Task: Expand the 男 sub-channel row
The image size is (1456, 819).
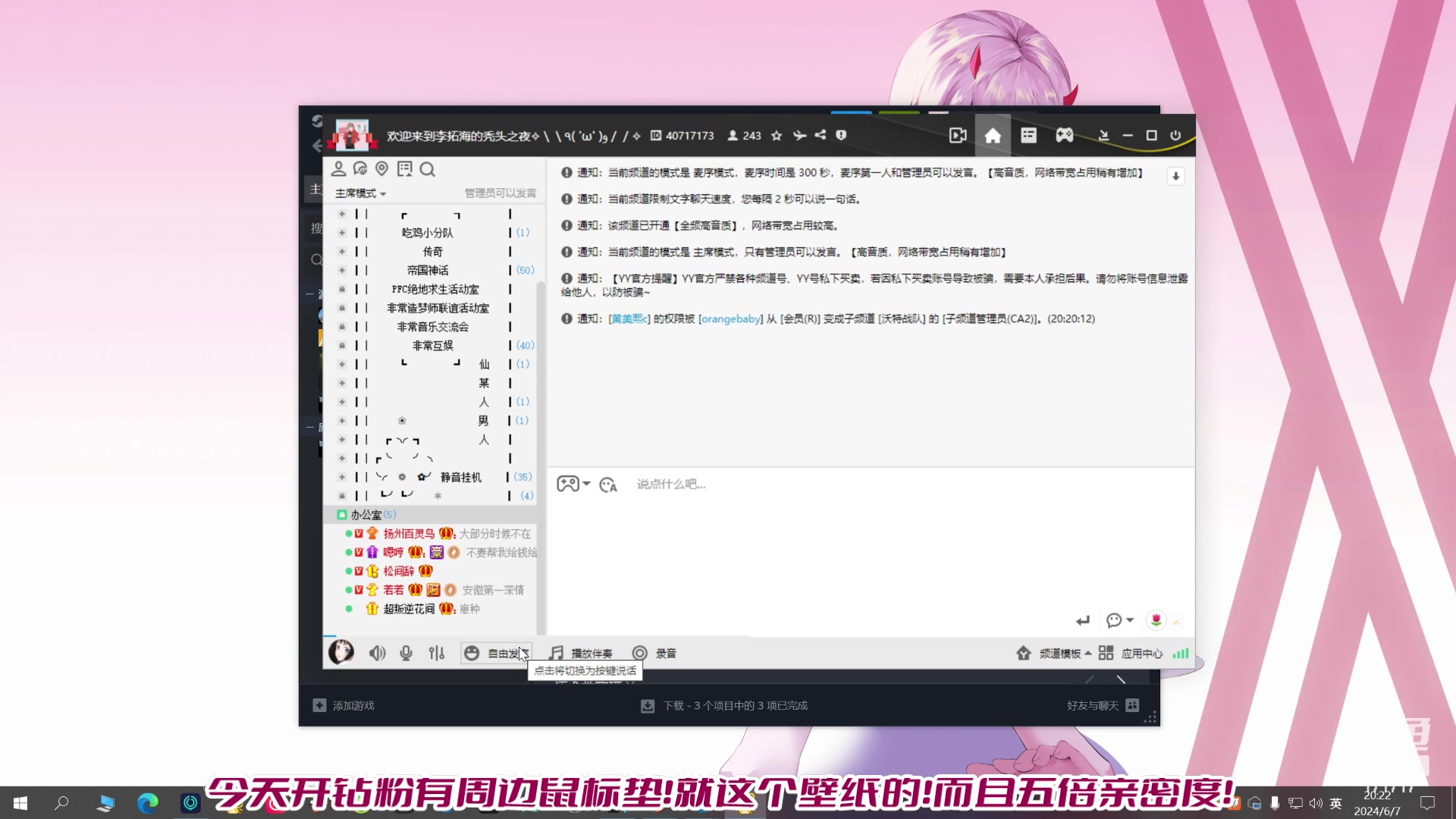Action: coord(342,420)
